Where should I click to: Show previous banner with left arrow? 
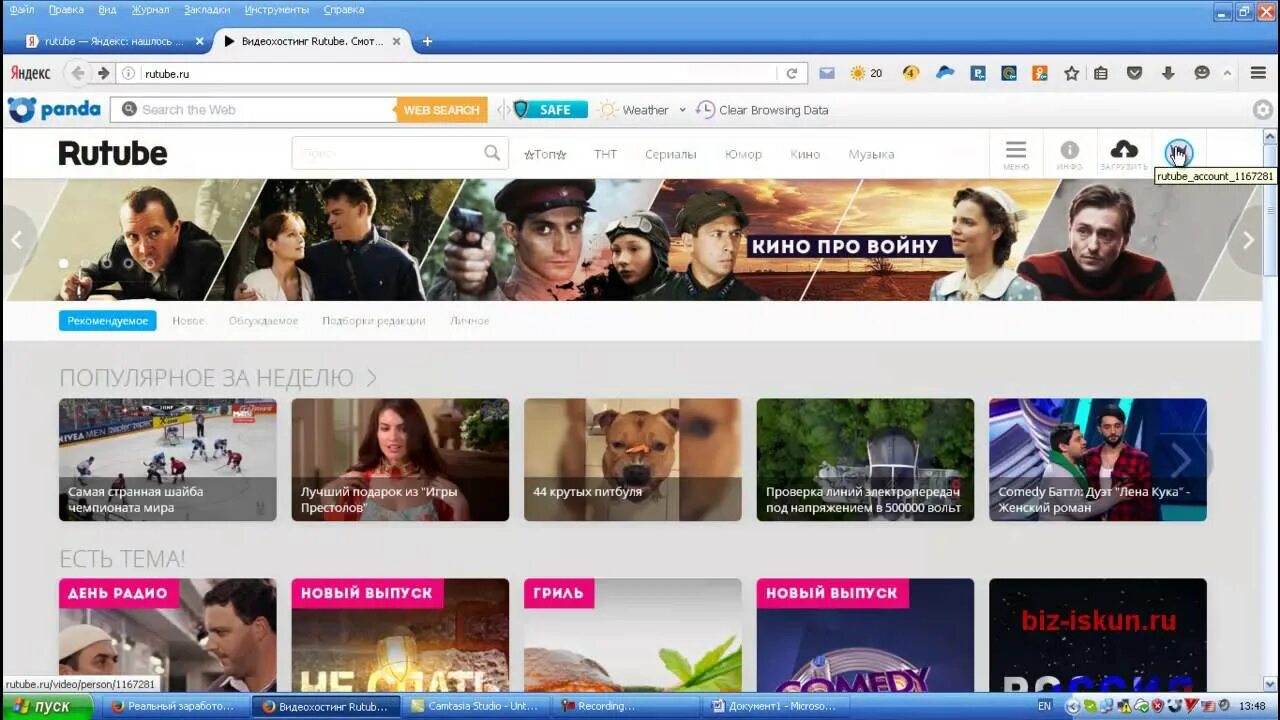pos(17,240)
